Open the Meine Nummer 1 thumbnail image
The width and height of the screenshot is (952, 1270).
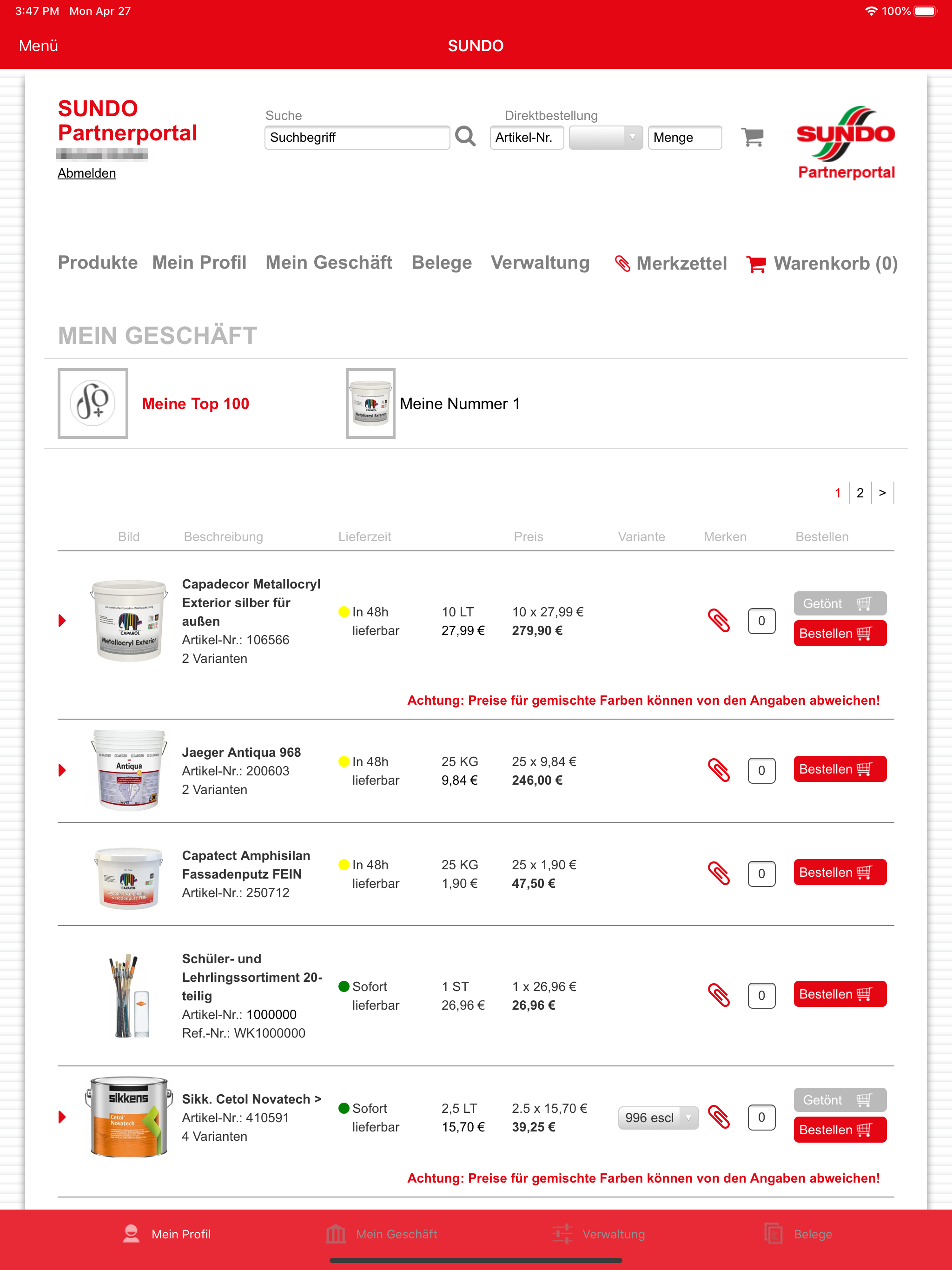[370, 403]
